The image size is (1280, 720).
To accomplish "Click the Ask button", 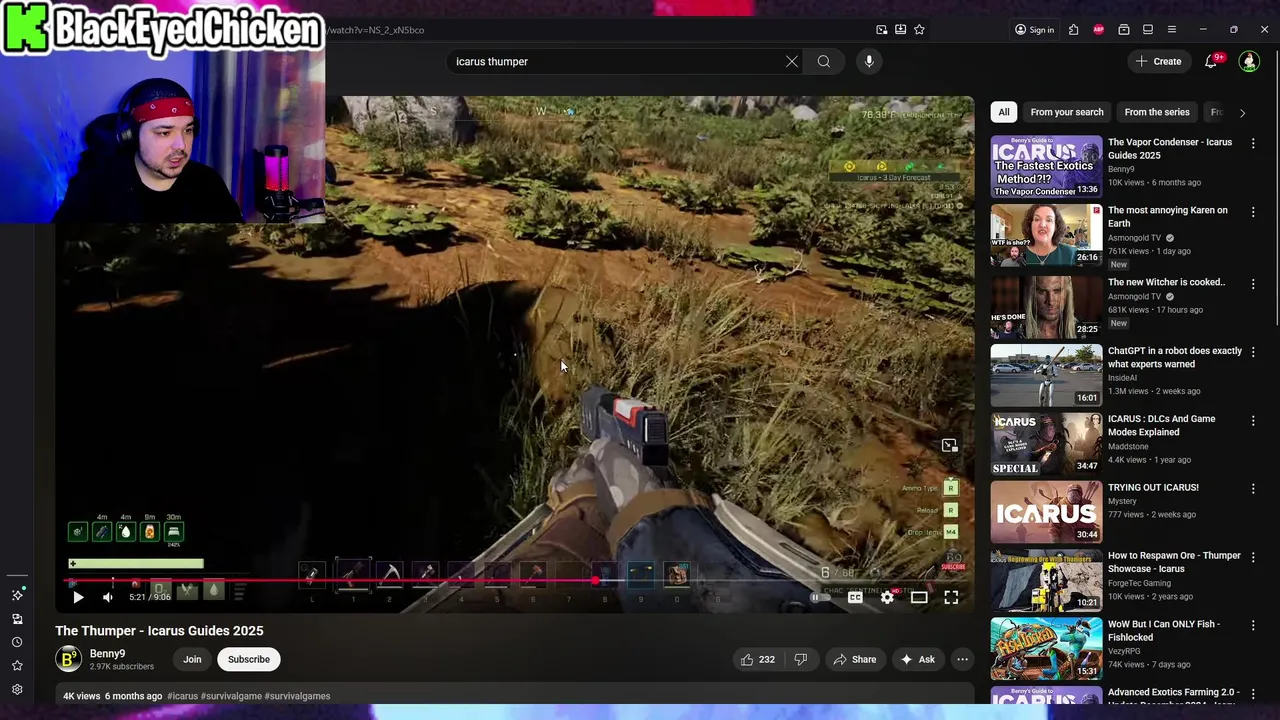I will point(917,659).
